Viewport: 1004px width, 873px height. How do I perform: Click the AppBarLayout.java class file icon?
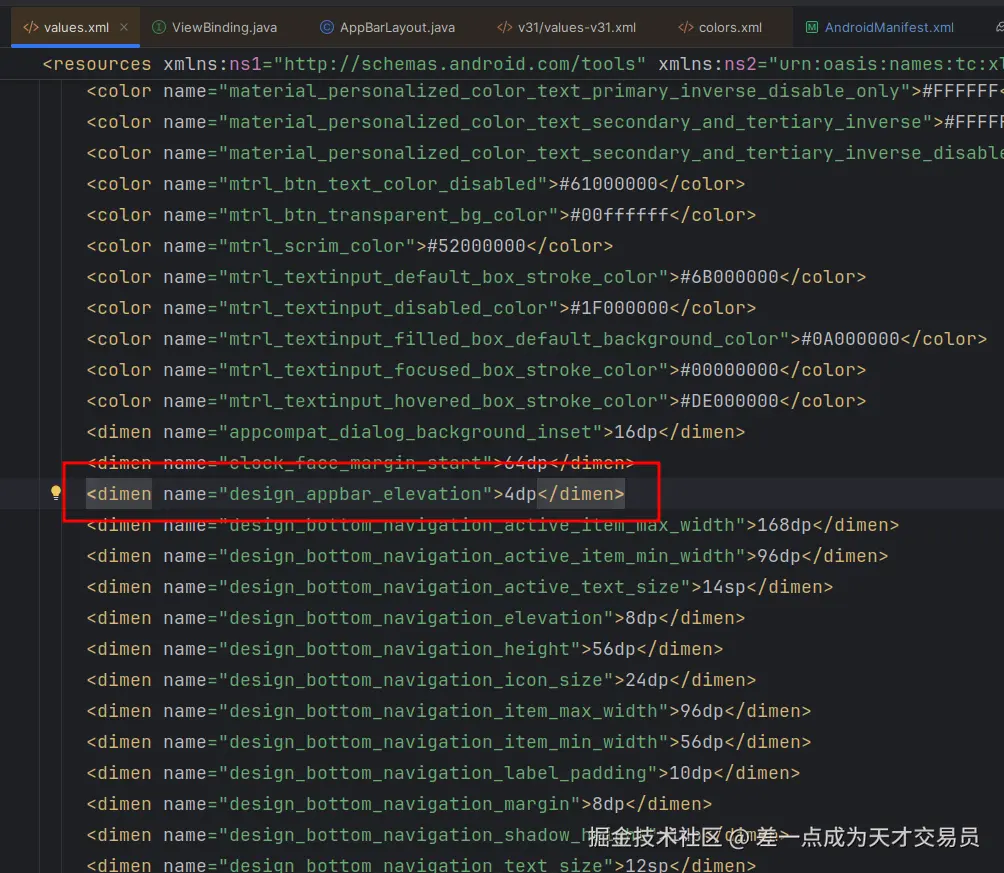click(x=327, y=28)
